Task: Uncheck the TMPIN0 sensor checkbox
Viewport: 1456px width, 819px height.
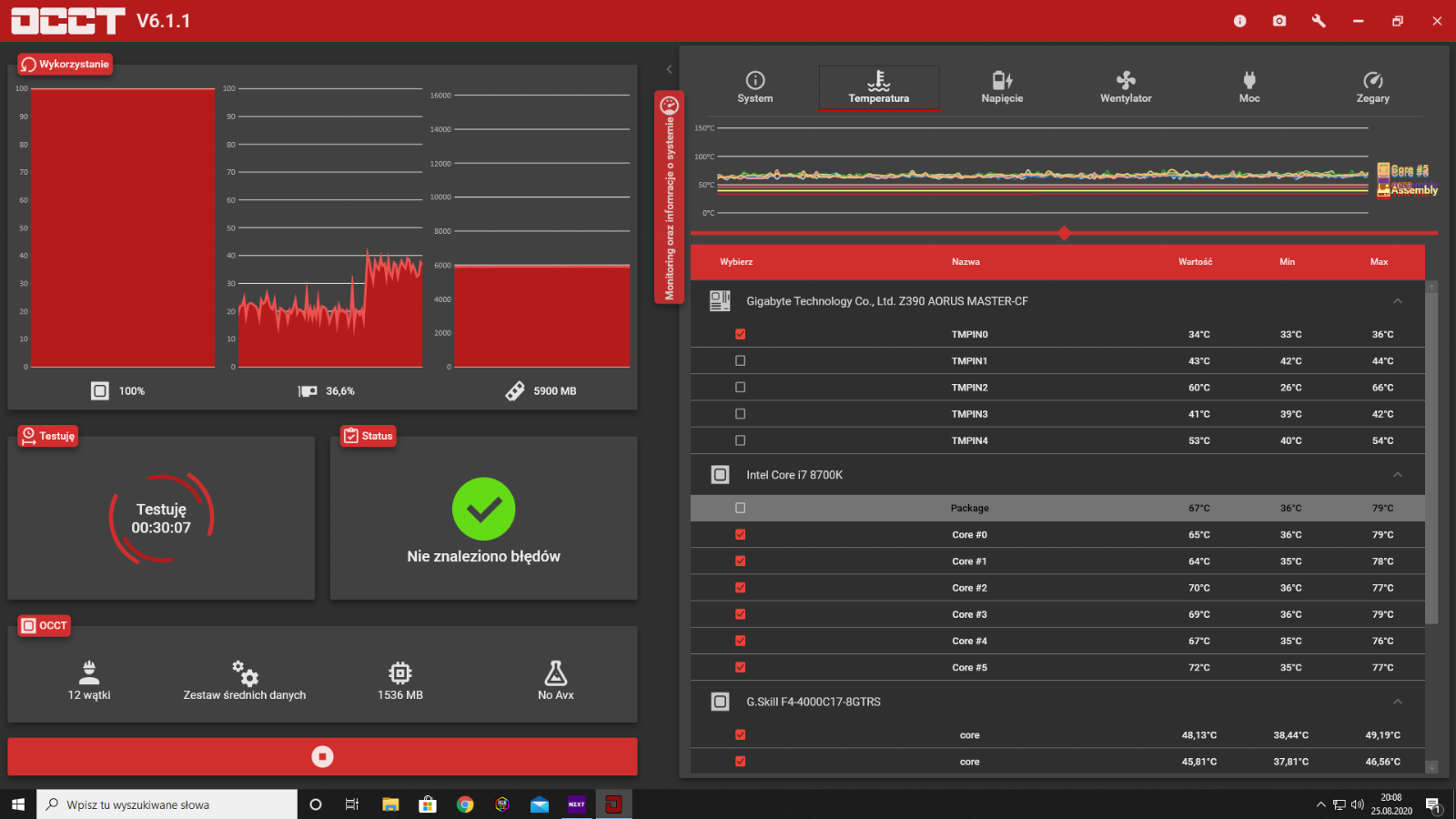Action: click(741, 334)
